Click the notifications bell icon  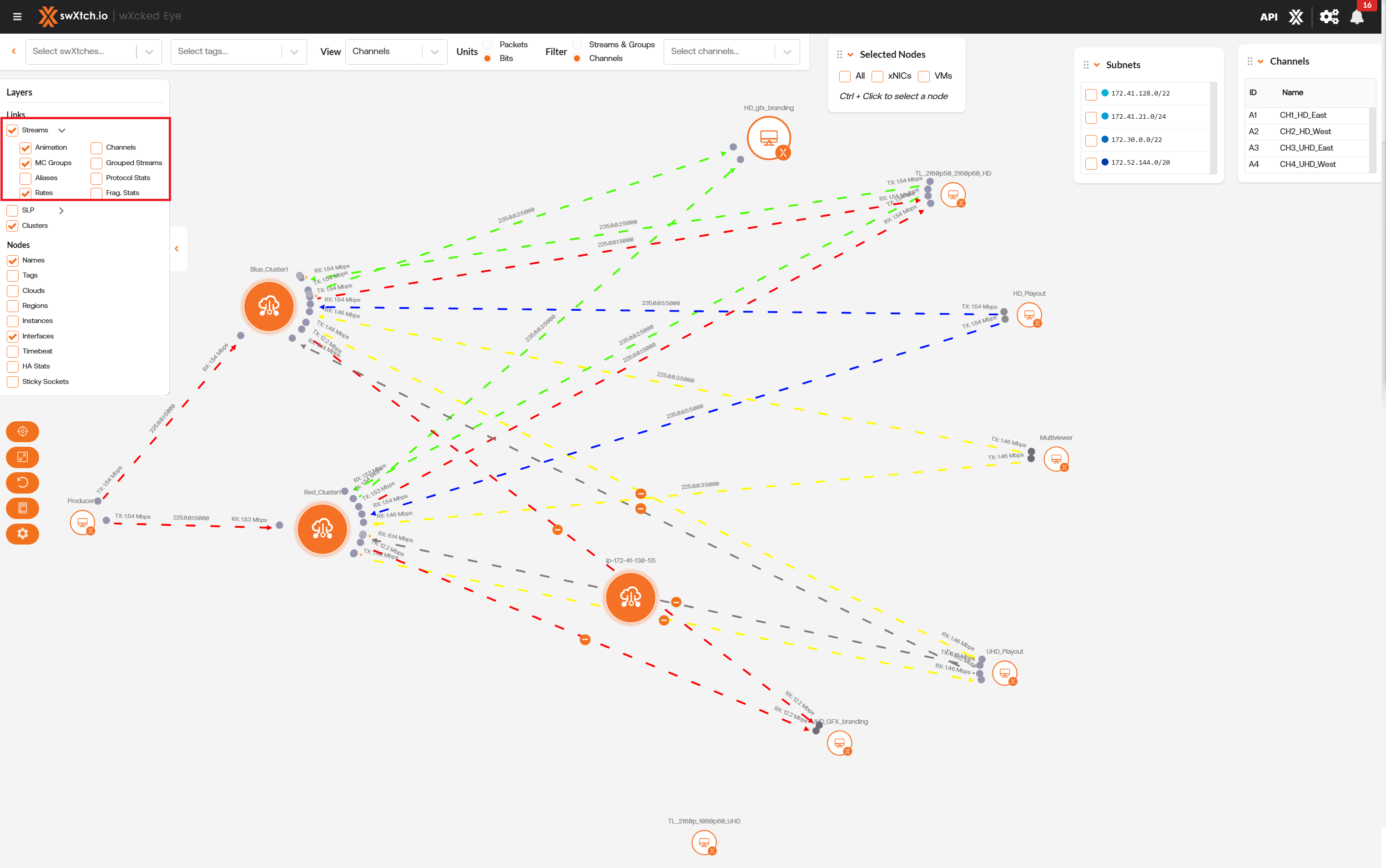pyautogui.click(x=1357, y=17)
